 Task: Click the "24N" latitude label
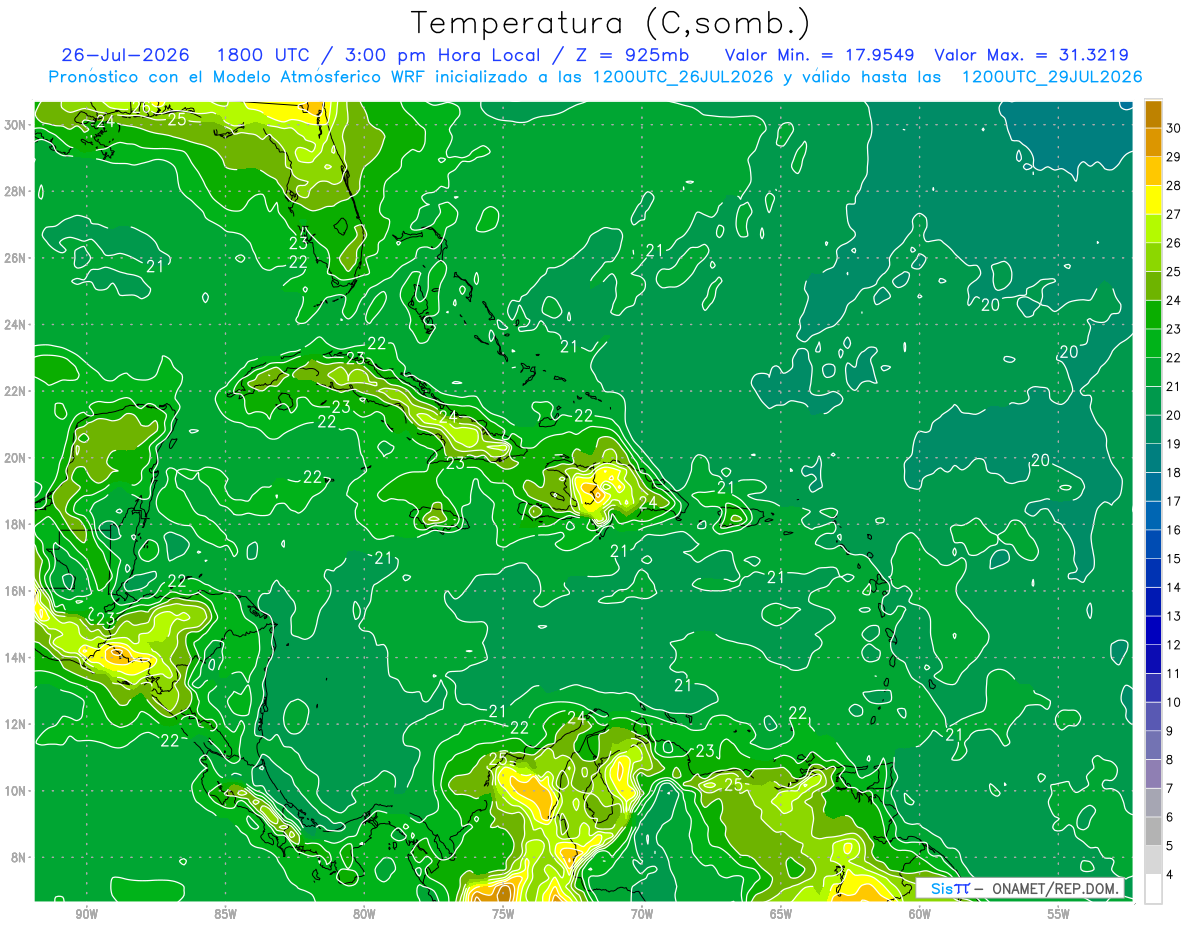tap(17, 324)
